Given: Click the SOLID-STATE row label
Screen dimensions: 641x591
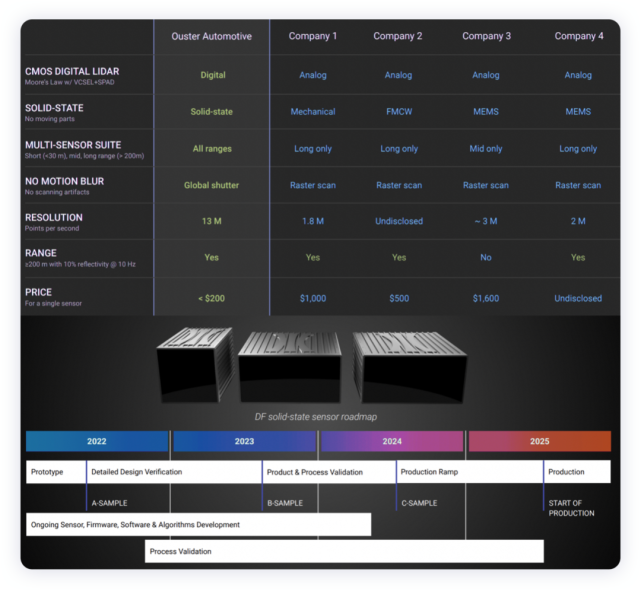Looking at the screenshot, I should [54, 108].
